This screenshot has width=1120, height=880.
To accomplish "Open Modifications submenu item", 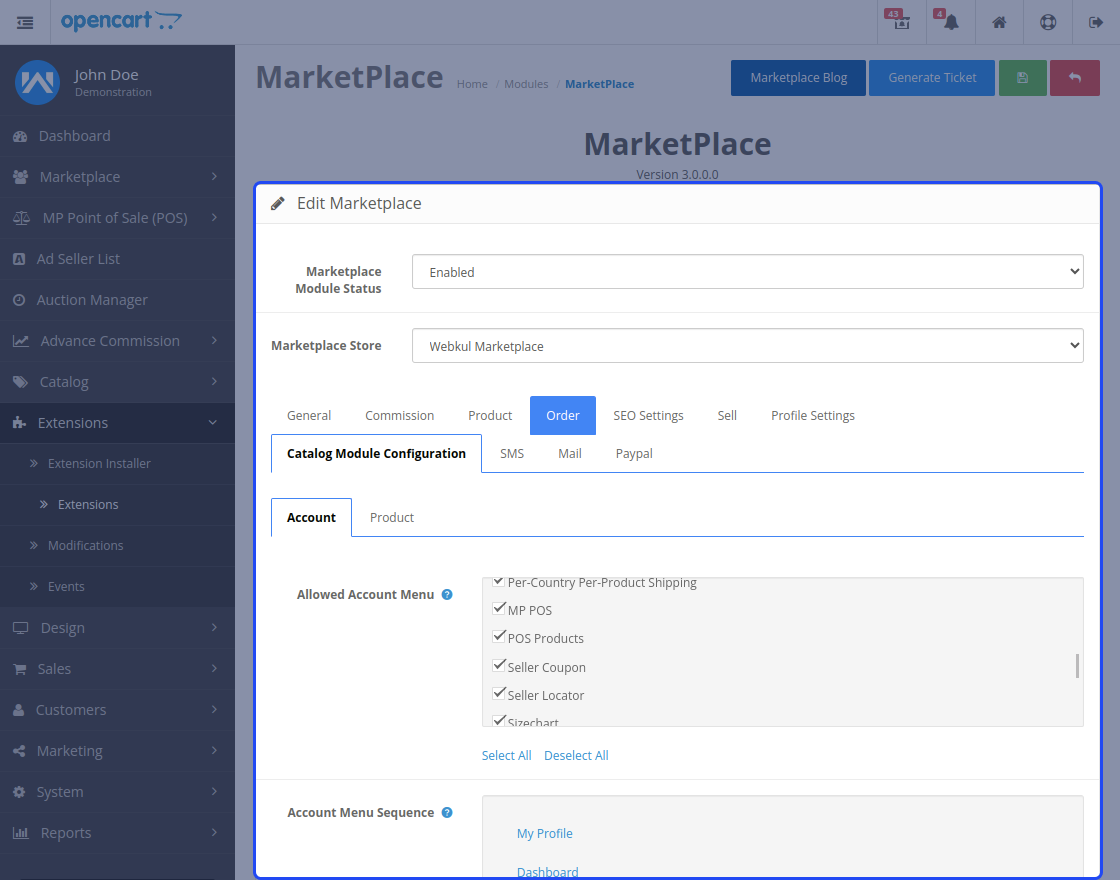I will tap(86, 546).
